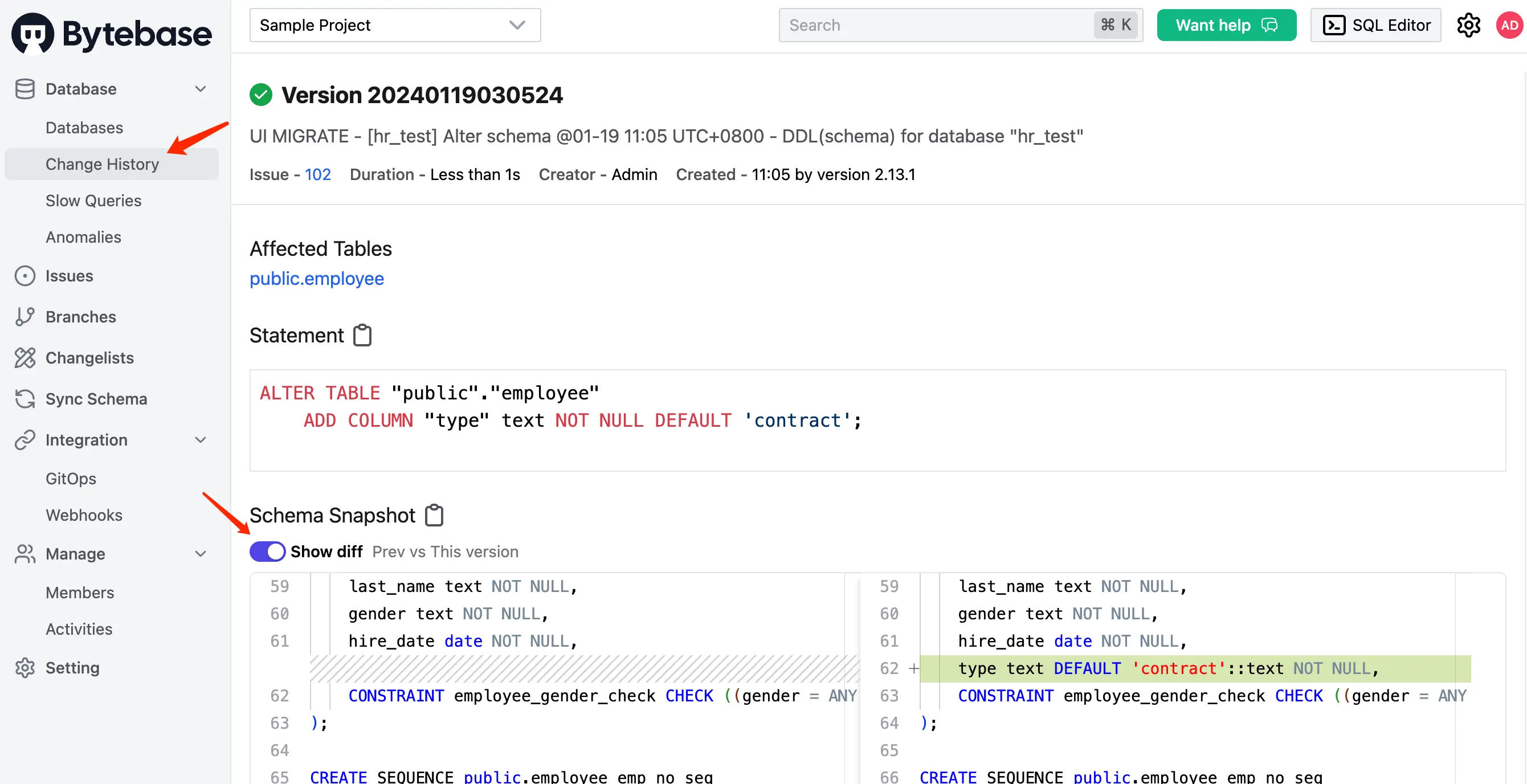Click gender line 60 in right diff
The width and height of the screenshot is (1527, 784).
tap(1058, 614)
